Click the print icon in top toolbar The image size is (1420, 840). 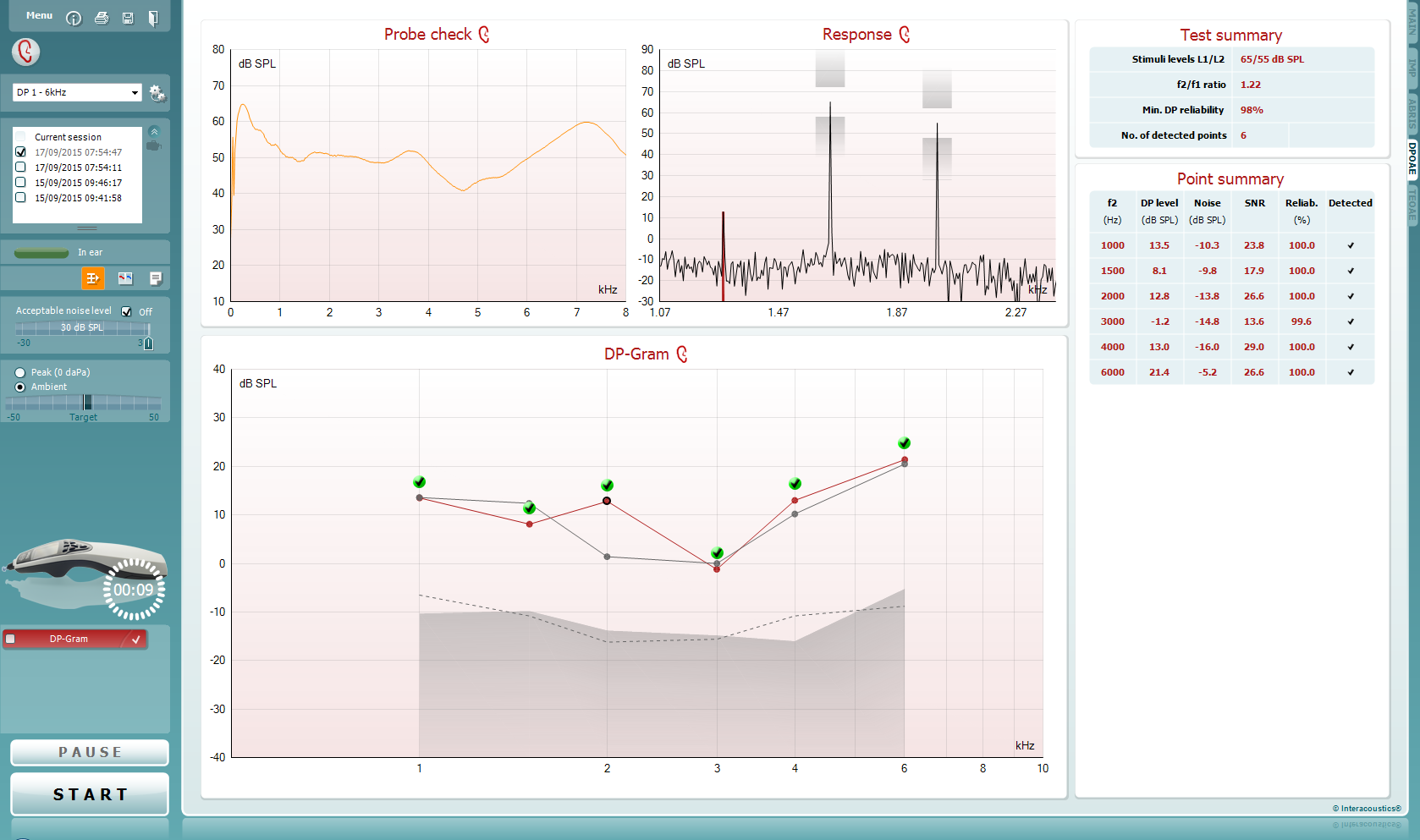click(x=102, y=18)
